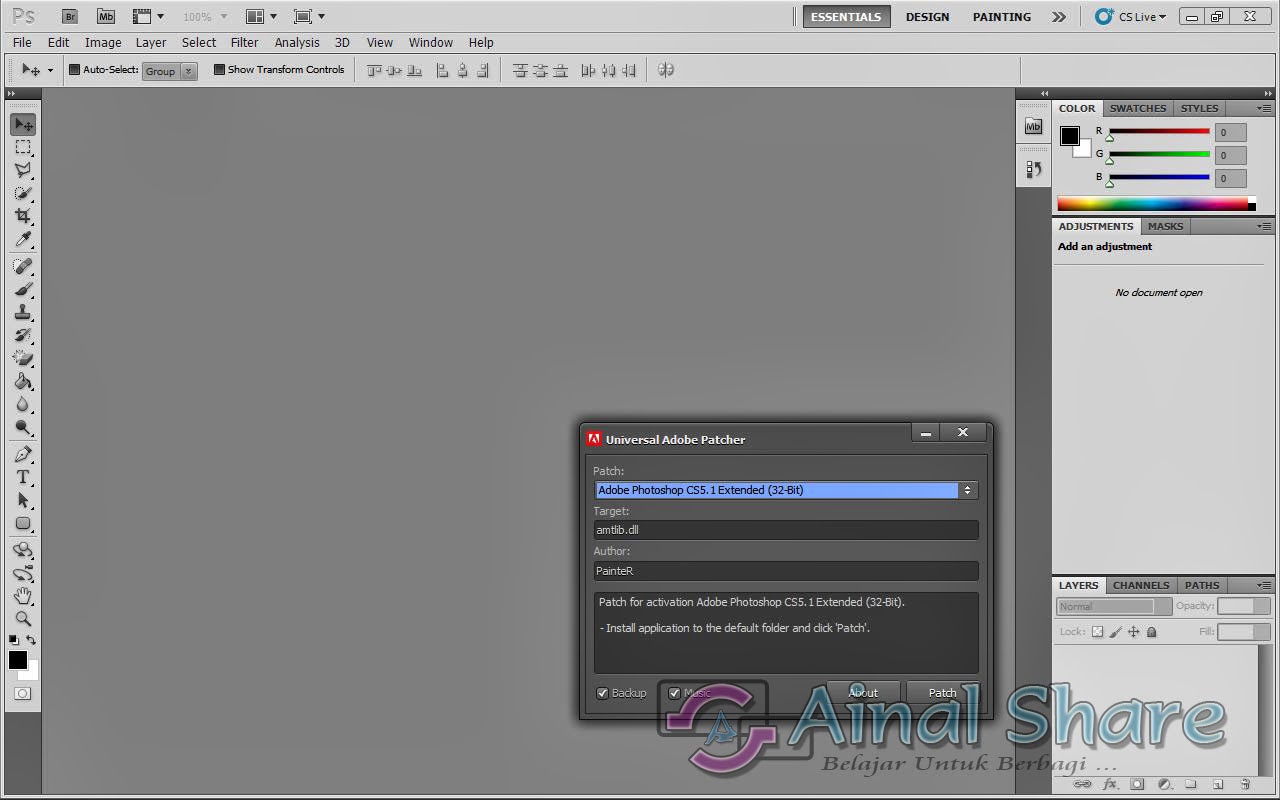Launch Mini Bridge from the application bar

106,16
